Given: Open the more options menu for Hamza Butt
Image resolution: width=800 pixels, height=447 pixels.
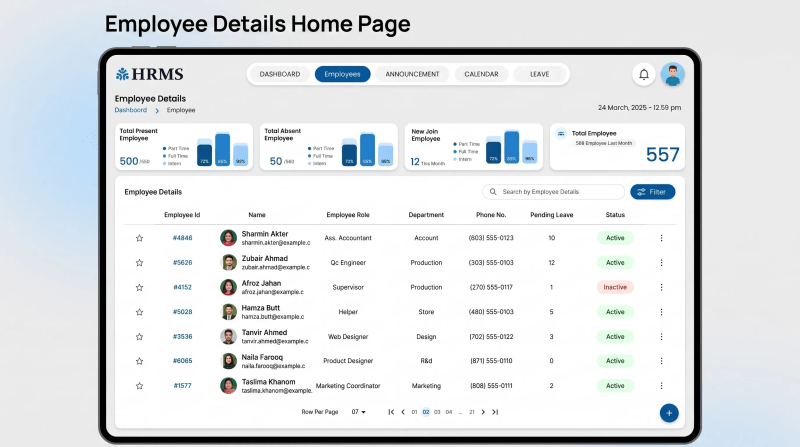Looking at the screenshot, I should (661, 312).
